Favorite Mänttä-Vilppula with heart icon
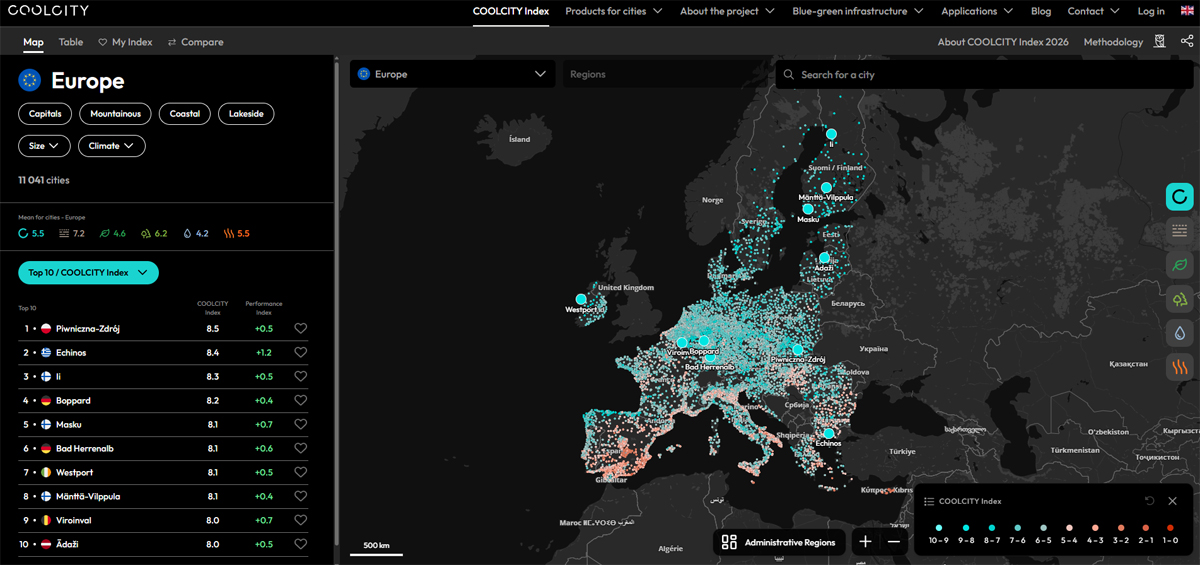1200x565 pixels. tap(300, 497)
